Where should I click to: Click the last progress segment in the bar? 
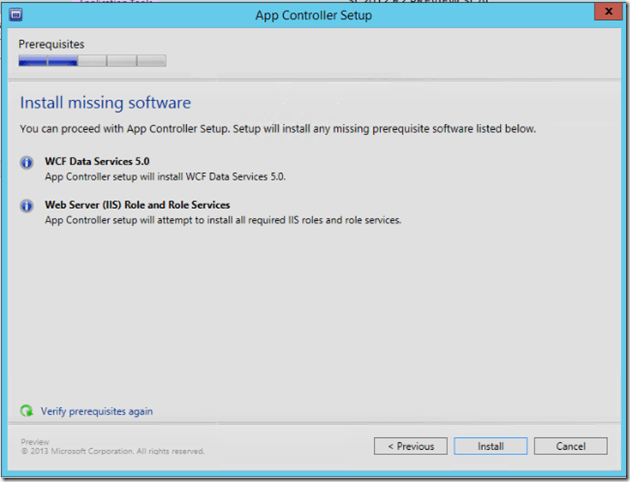(151, 61)
